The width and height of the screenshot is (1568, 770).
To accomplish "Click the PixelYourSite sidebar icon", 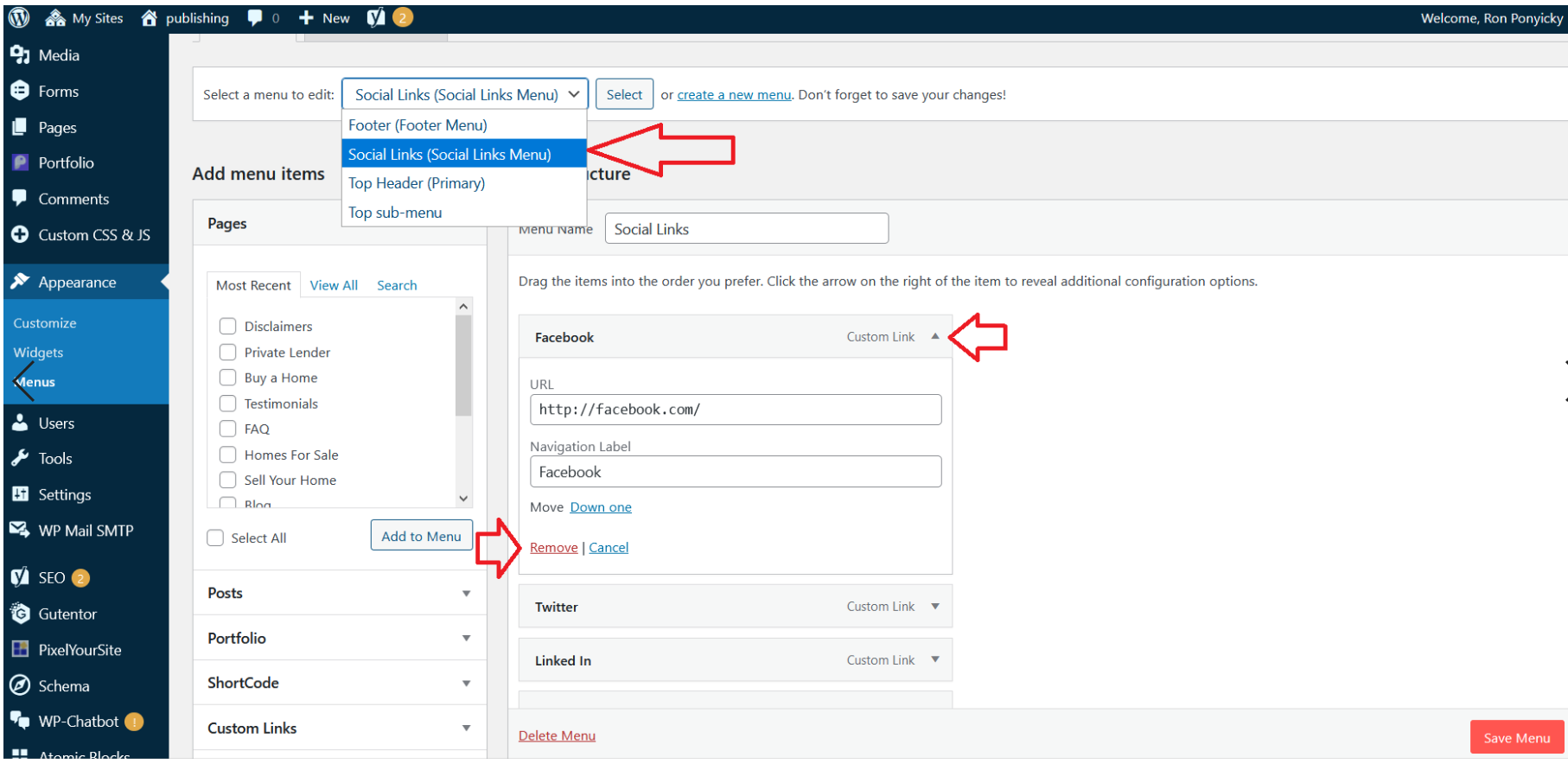I will 20,649.
